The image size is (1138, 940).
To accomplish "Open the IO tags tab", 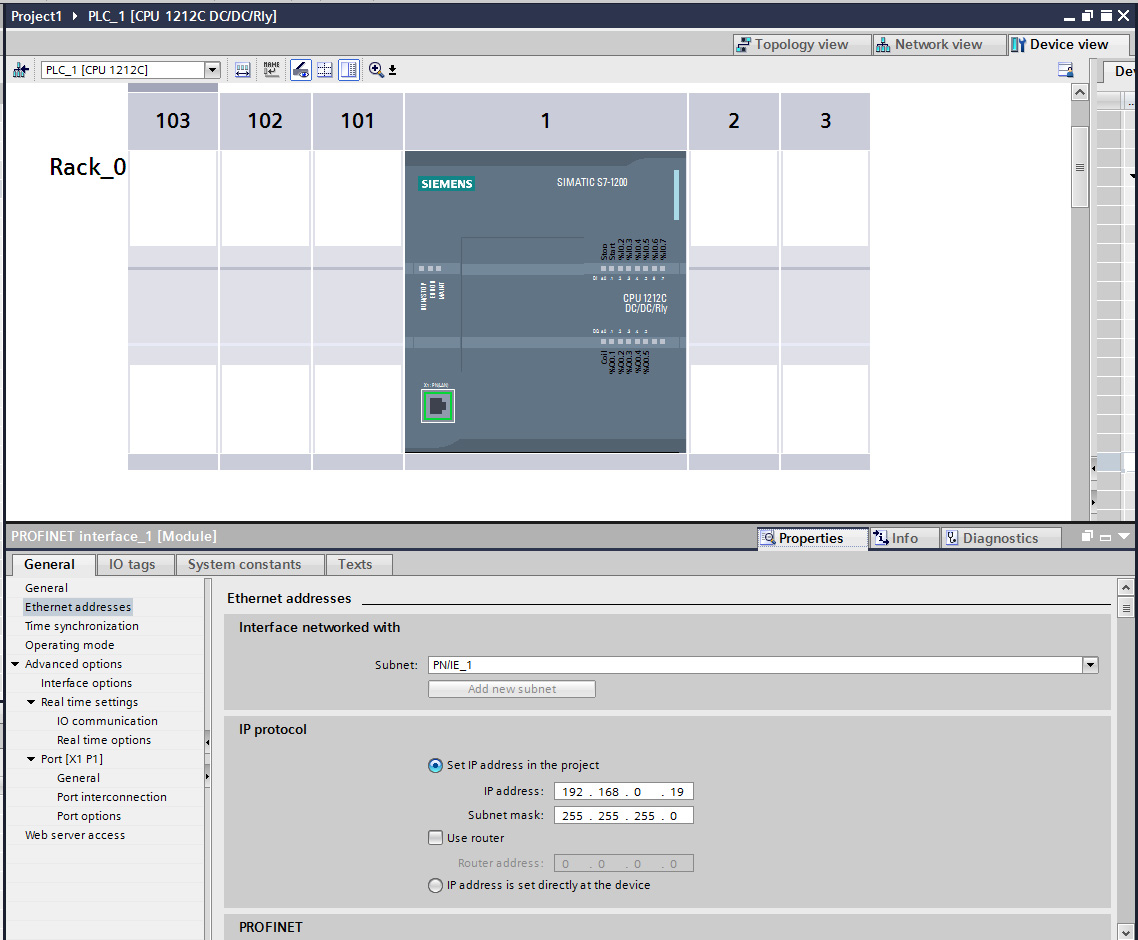I will [x=132, y=565].
